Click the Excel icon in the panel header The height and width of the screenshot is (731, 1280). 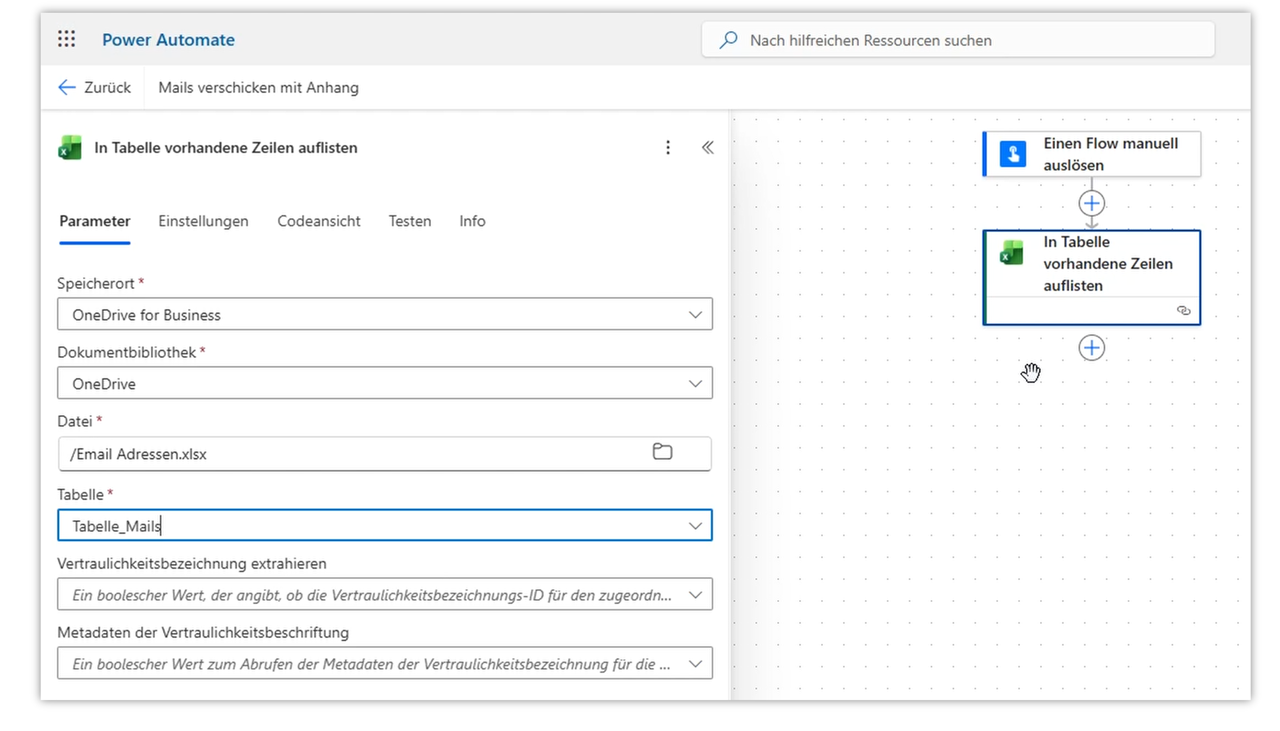tap(70, 148)
